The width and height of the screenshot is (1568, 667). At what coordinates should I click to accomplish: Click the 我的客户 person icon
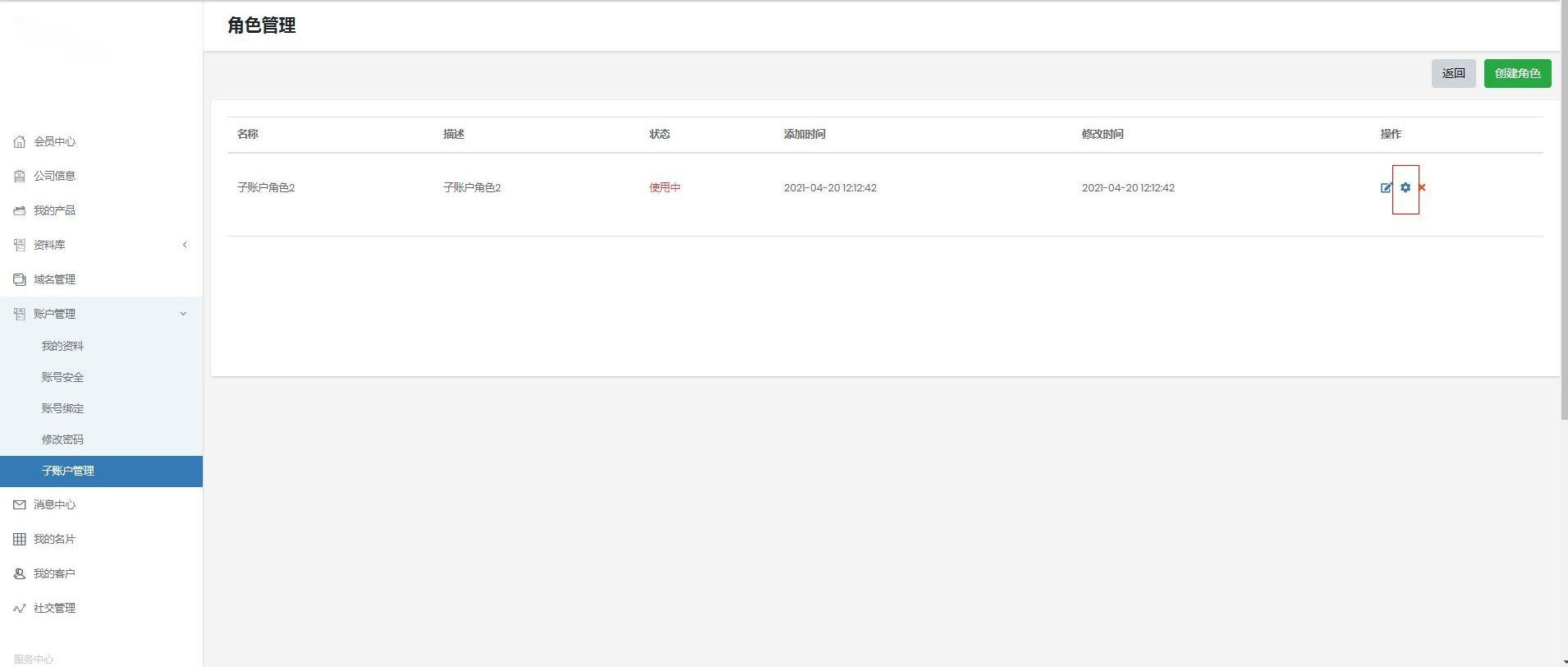point(20,573)
